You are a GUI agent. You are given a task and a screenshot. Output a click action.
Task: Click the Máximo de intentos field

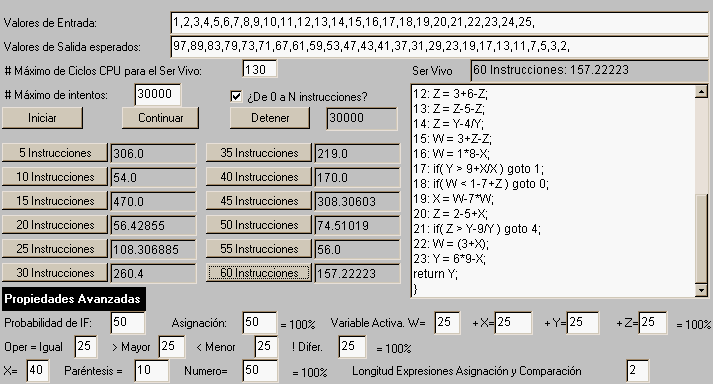158,95
